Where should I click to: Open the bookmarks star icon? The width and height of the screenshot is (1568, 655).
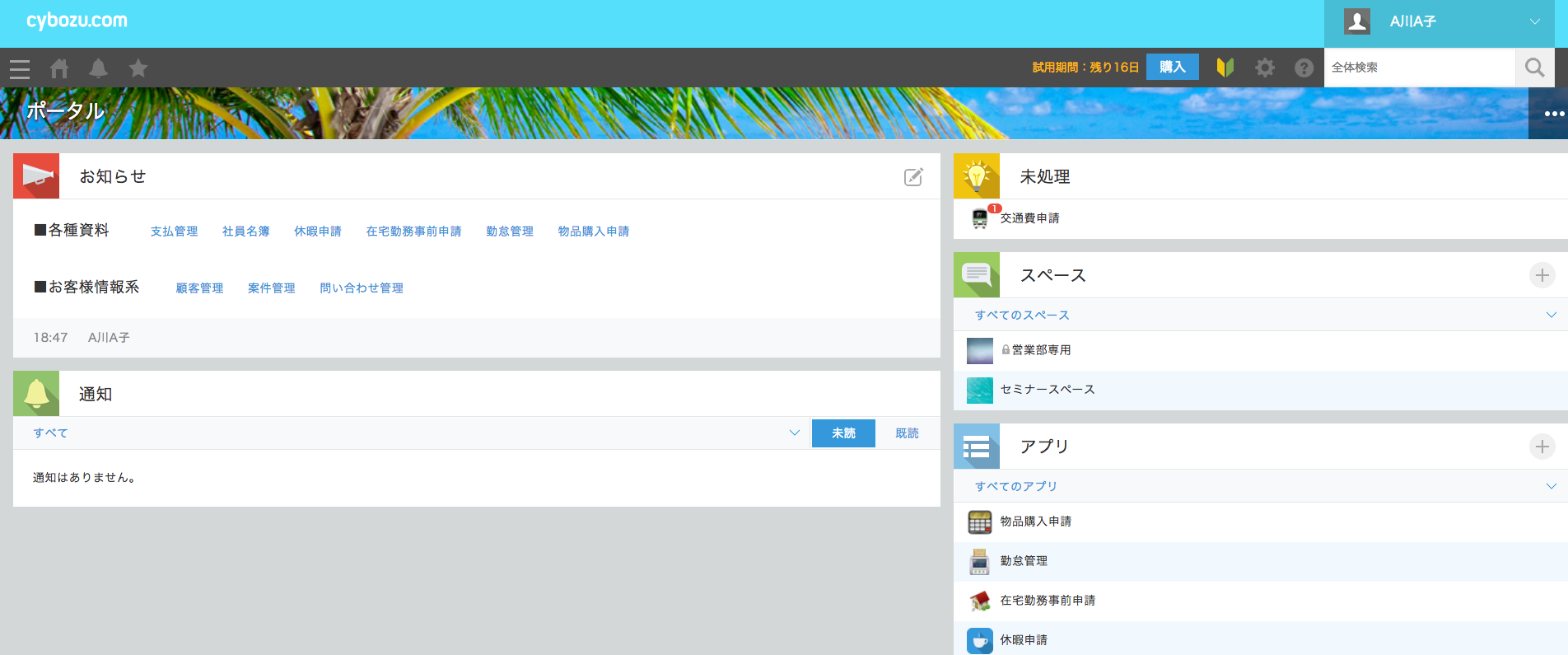(138, 68)
